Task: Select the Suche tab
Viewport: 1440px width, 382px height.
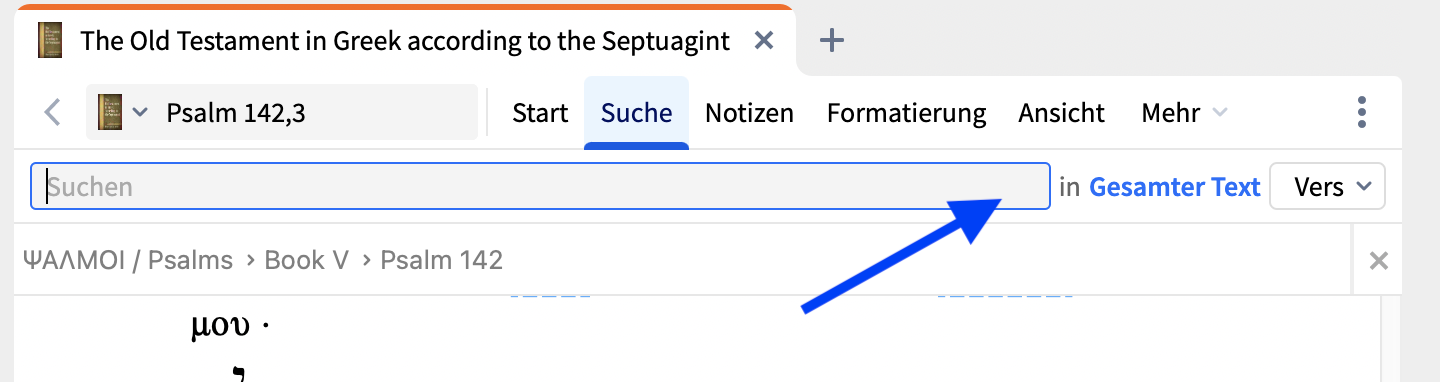Action: tap(636, 113)
